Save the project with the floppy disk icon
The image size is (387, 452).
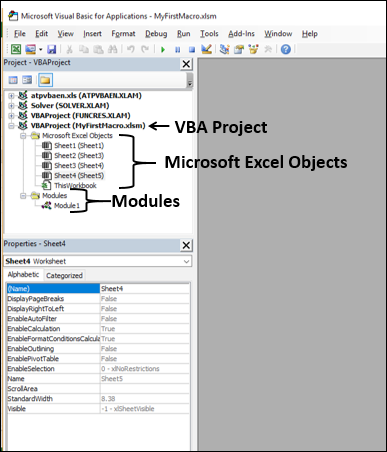point(51,49)
